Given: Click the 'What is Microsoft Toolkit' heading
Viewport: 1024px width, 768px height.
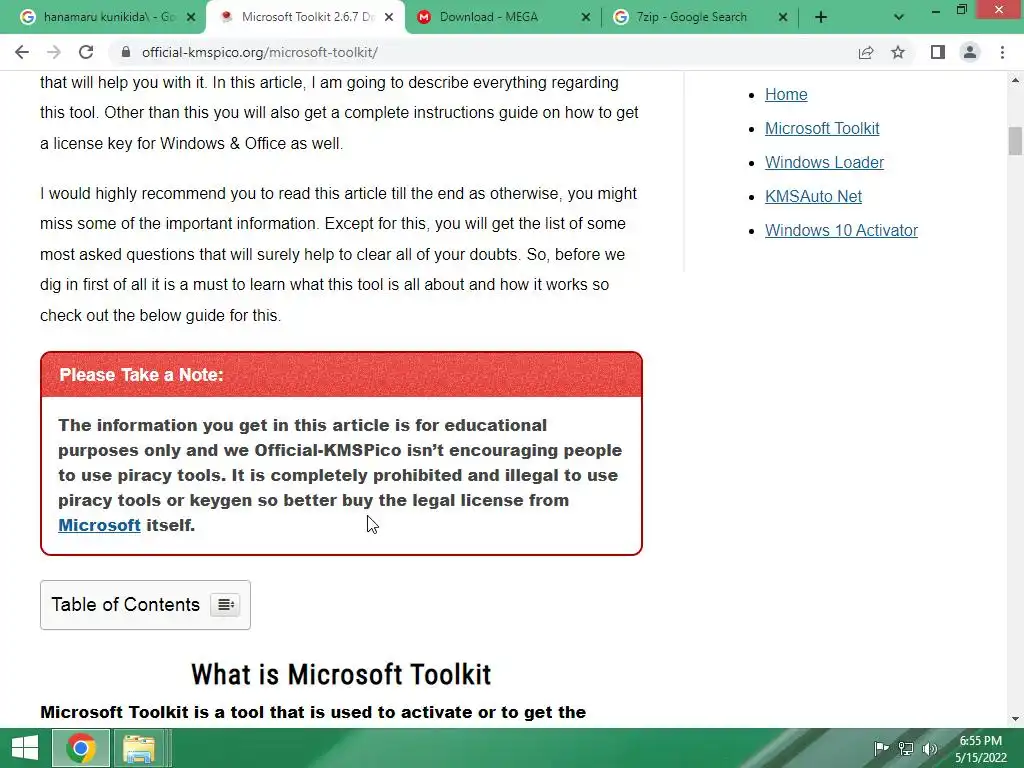Looking at the screenshot, I should pyautogui.click(x=341, y=675).
